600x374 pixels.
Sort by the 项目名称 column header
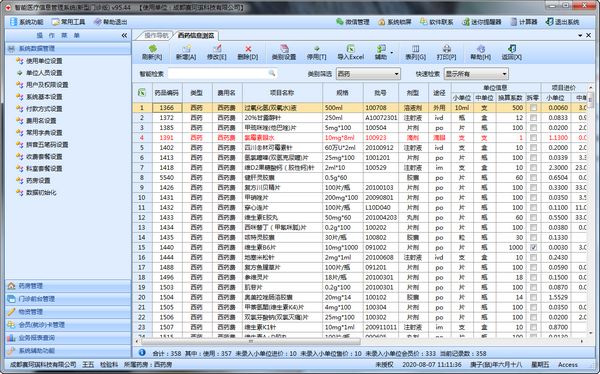click(x=282, y=93)
